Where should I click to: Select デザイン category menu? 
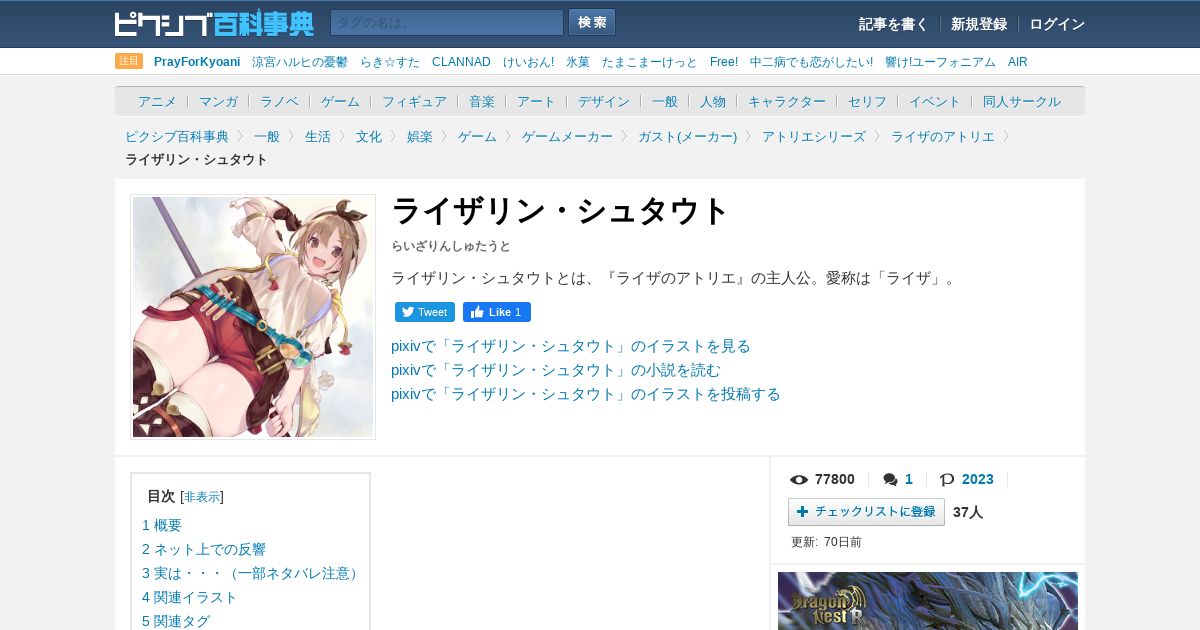pyautogui.click(x=604, y=101)
